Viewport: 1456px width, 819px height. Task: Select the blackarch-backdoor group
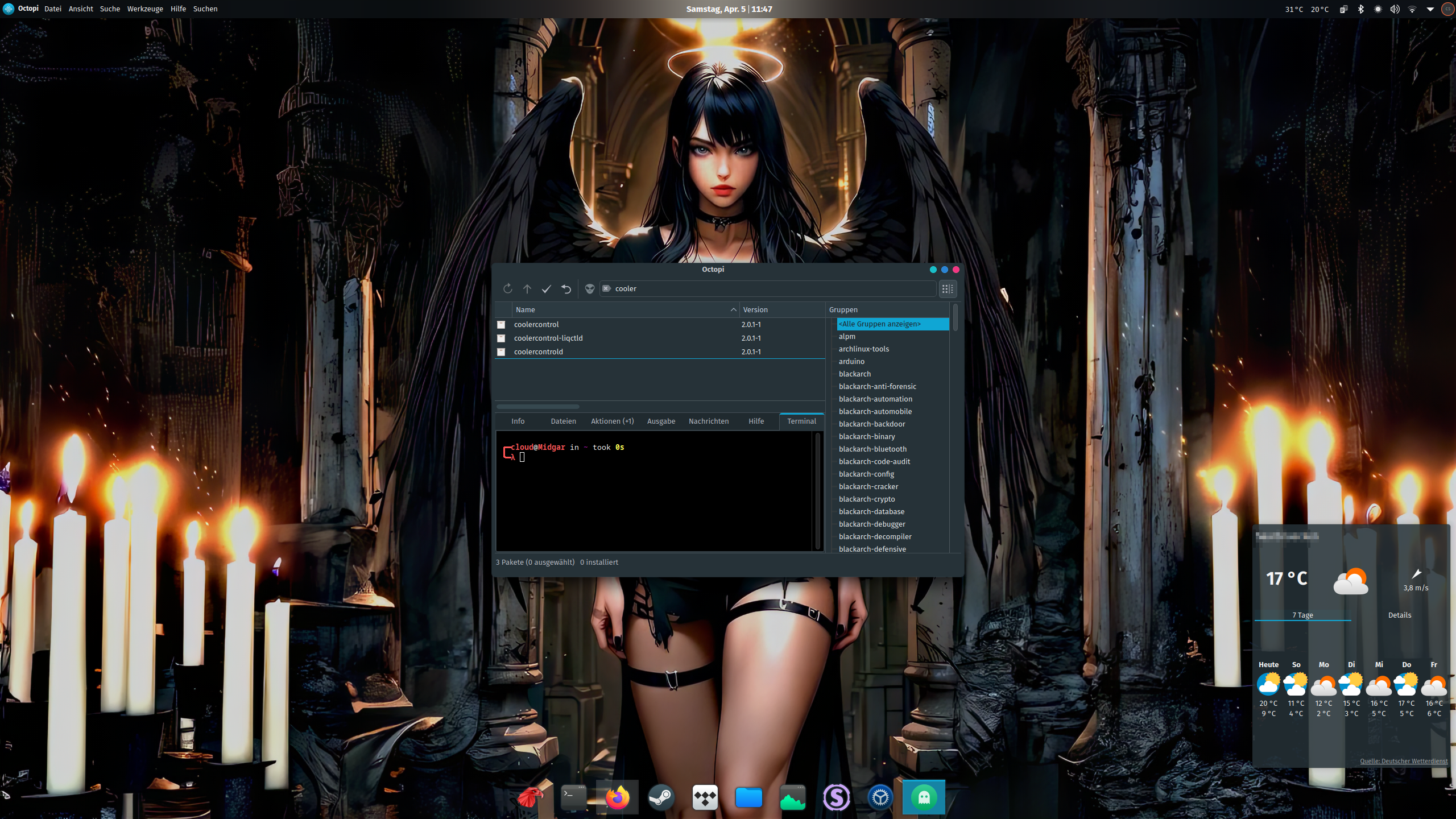pyautogui.click(x=871, y=424)
